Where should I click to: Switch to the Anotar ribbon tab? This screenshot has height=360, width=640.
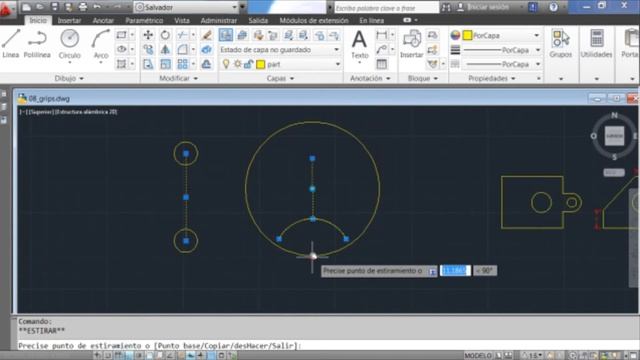click(x=103, y=20)
